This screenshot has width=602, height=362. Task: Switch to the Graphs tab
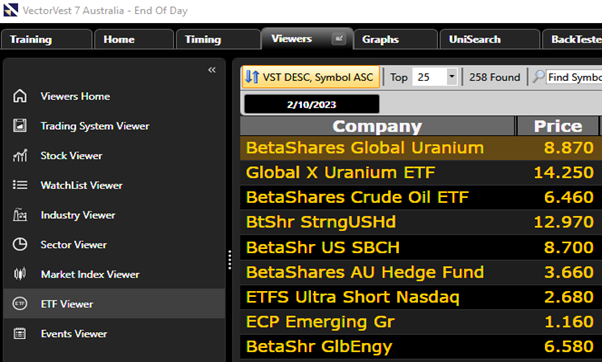[x=395, y=40]
